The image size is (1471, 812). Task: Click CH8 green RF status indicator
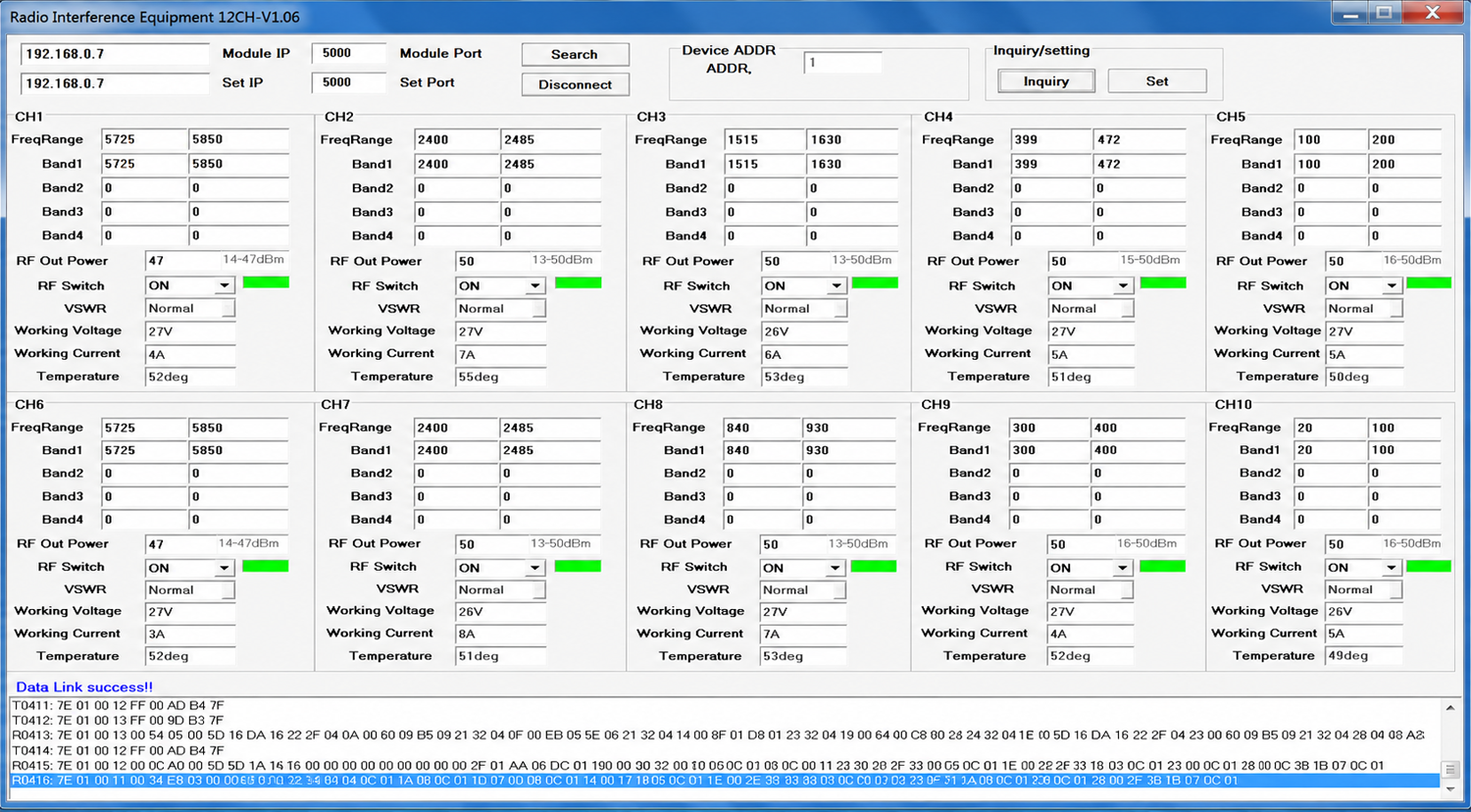pyautogui.click(x=874, y=566)
